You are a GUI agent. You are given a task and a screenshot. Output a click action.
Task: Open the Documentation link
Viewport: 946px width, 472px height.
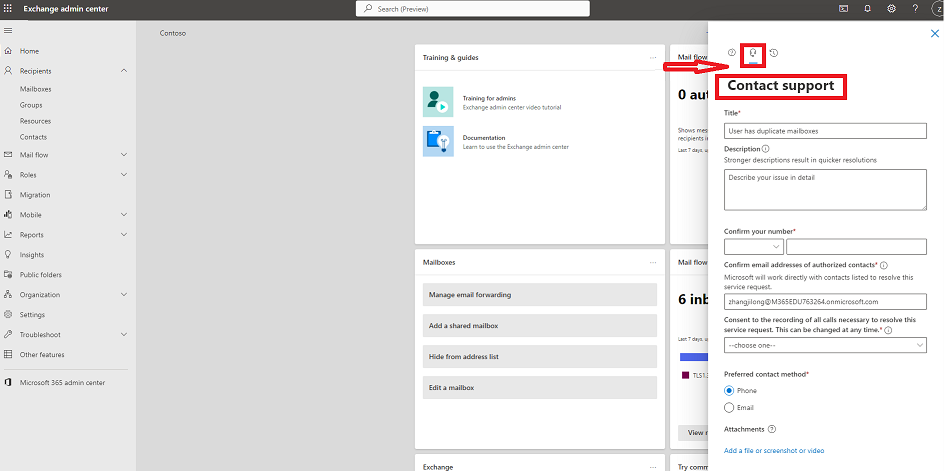484,138
